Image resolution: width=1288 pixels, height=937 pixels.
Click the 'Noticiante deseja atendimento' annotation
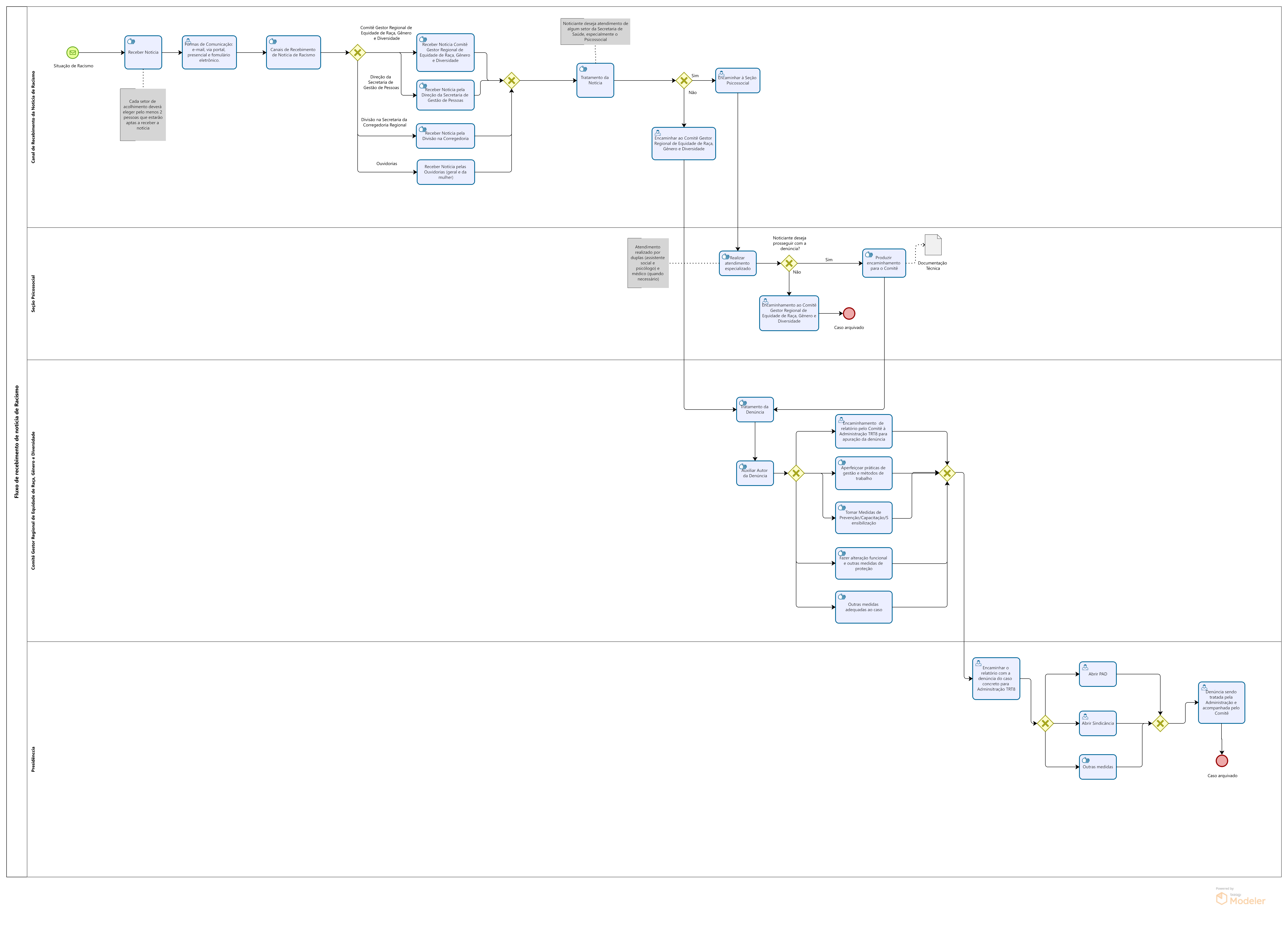(x=595, y=31)
